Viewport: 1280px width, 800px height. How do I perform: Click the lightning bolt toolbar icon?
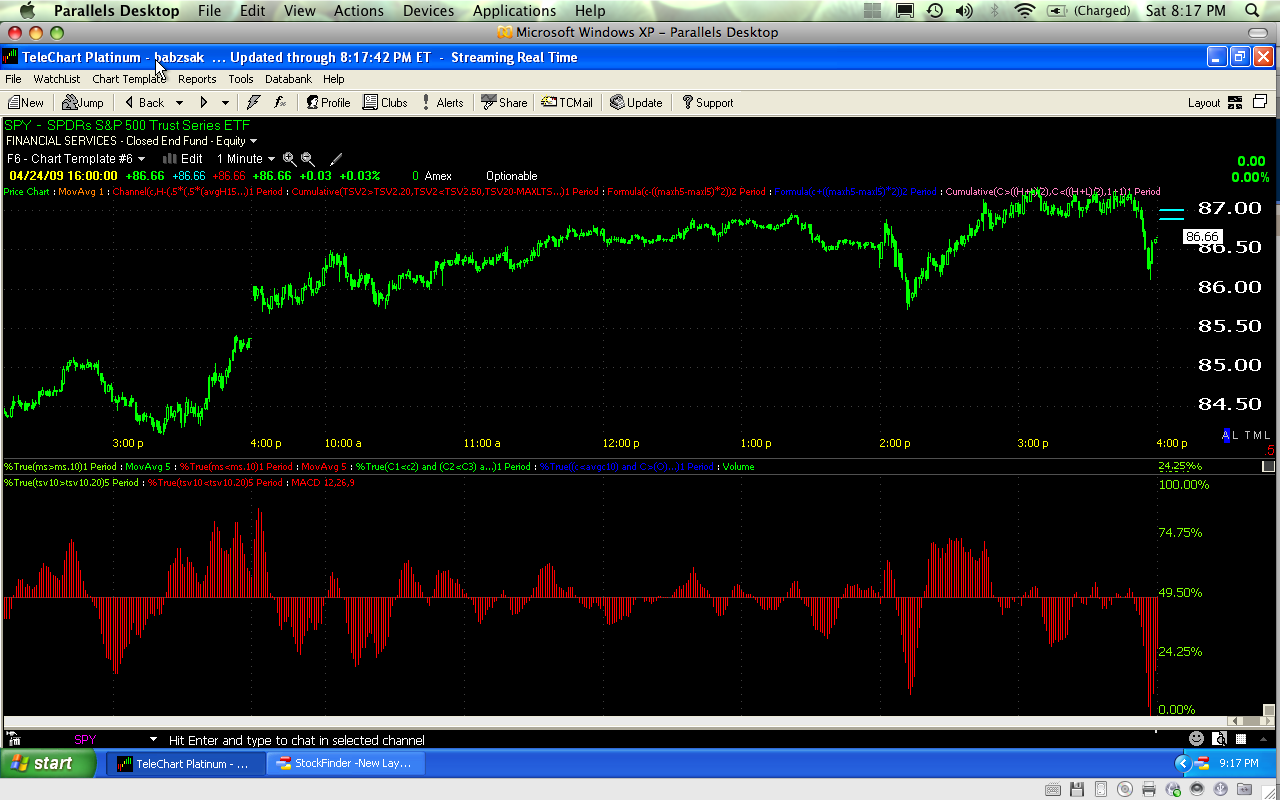tap(254, 103)
